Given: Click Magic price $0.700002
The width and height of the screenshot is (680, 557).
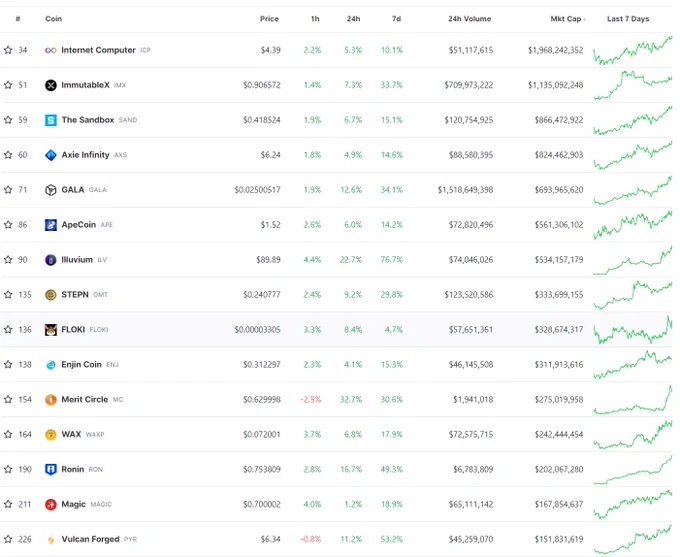Looking at the screenshot, I should pyautogui.click(x=262, y=504).
